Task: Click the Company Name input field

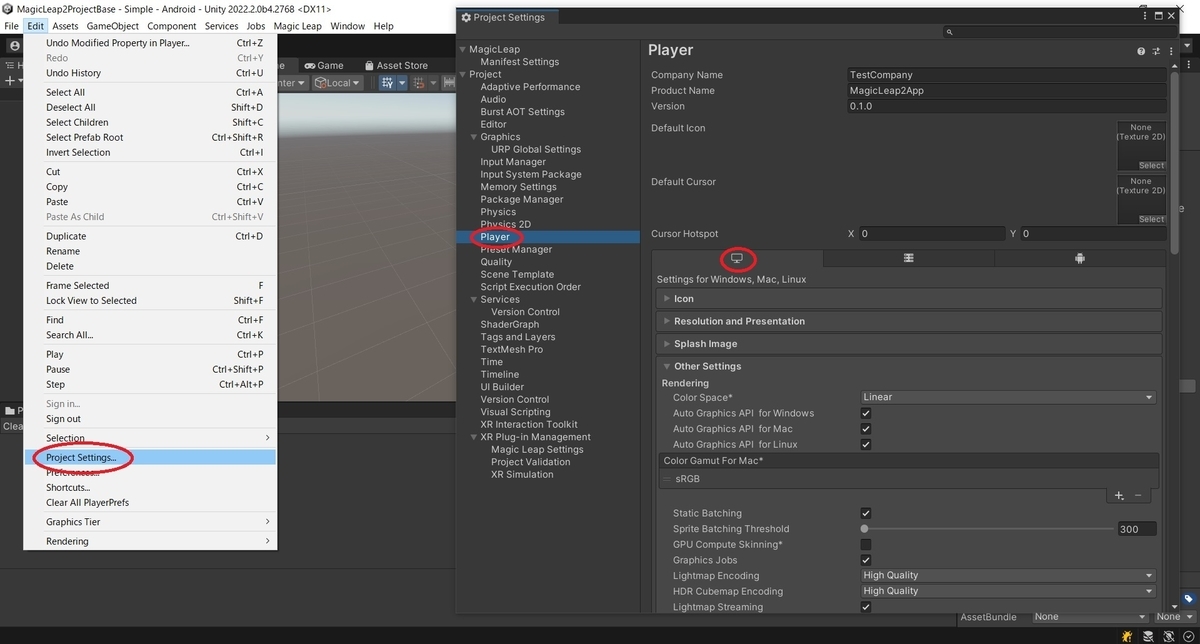Action: pos(1006,75)
